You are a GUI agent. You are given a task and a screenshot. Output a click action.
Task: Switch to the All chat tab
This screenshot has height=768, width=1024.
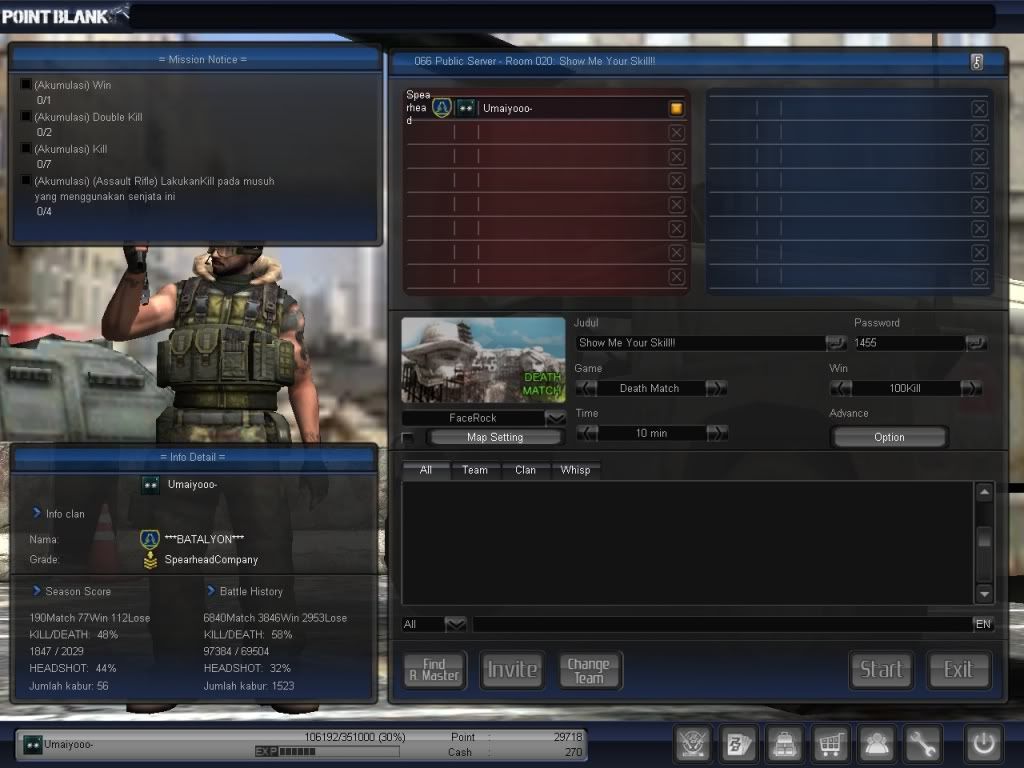426,470
